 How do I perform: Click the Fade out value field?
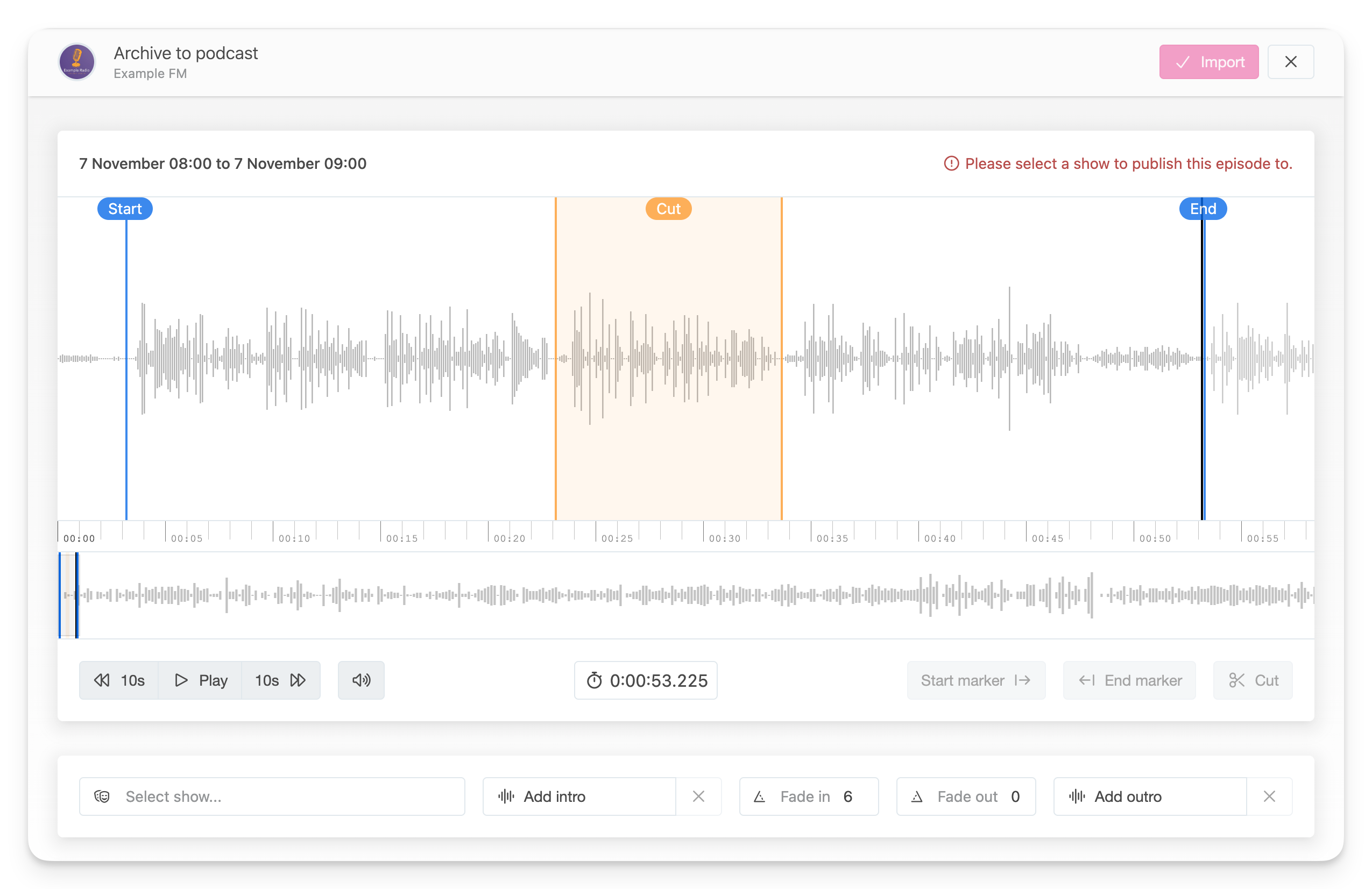pyautogui.click(x=1015, y=796)
